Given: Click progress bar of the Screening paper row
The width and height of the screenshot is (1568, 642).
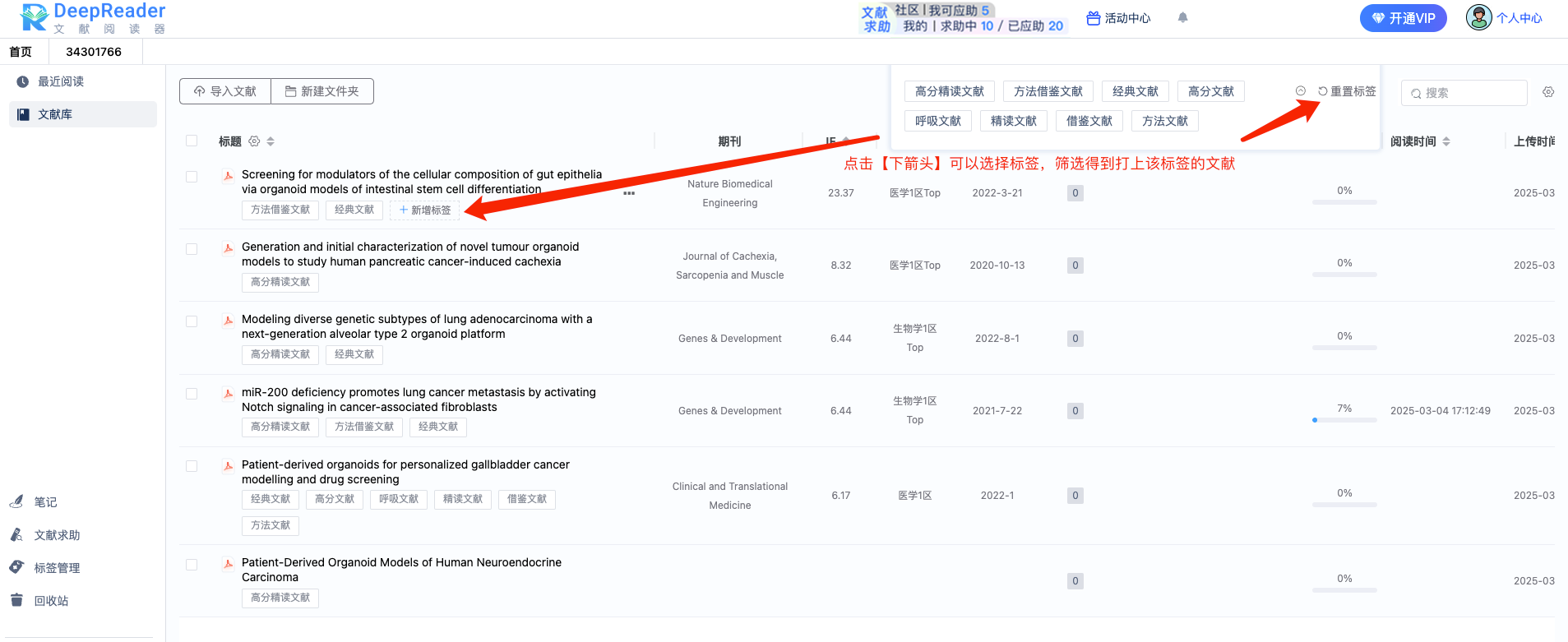Looking at the screenshot, I should point(1344,202).
